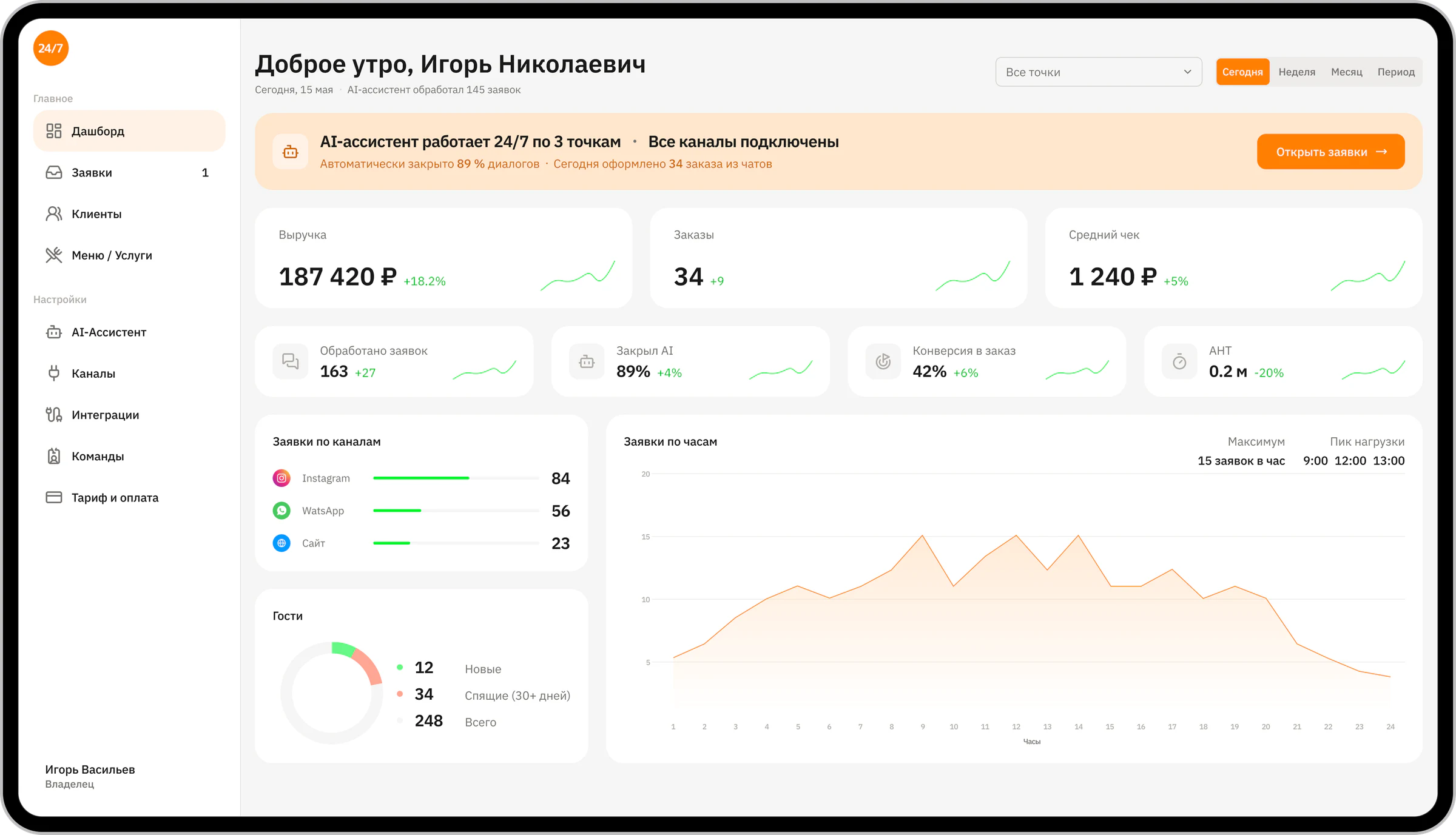
Task: Open the Дашборд menu item
Action: pyautogui.click(x=129, y=131)
